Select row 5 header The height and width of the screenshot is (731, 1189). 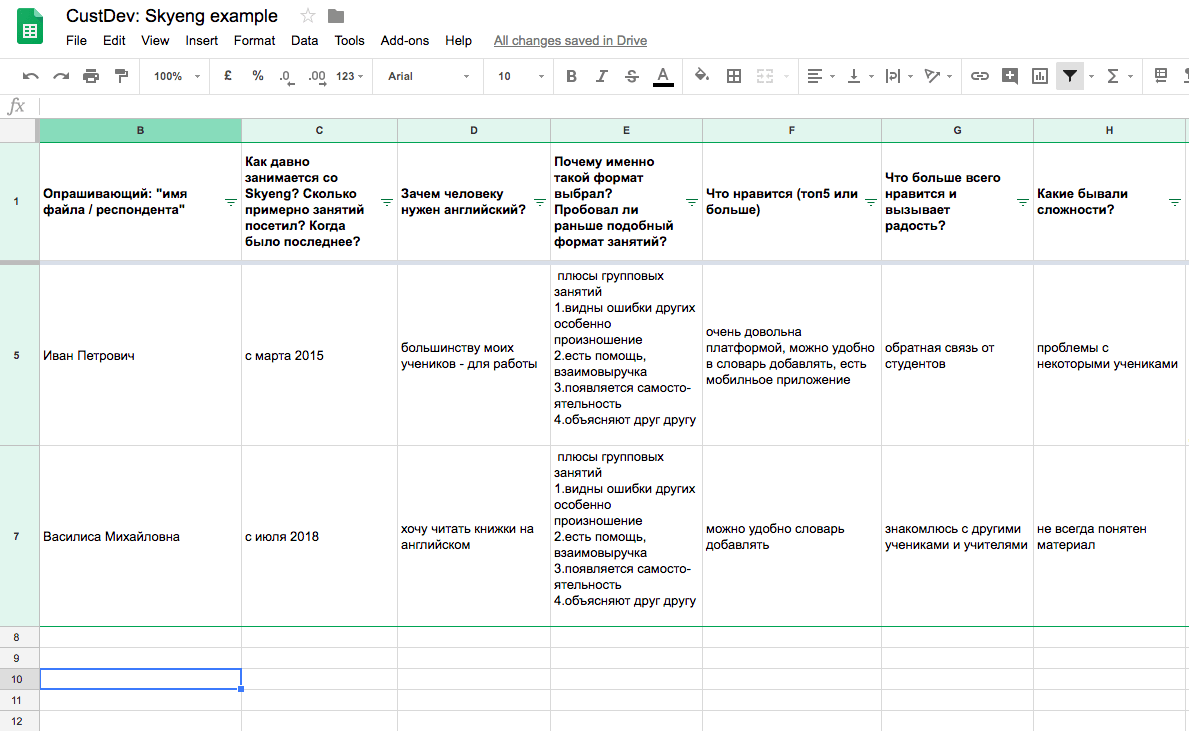coord(17,355)
